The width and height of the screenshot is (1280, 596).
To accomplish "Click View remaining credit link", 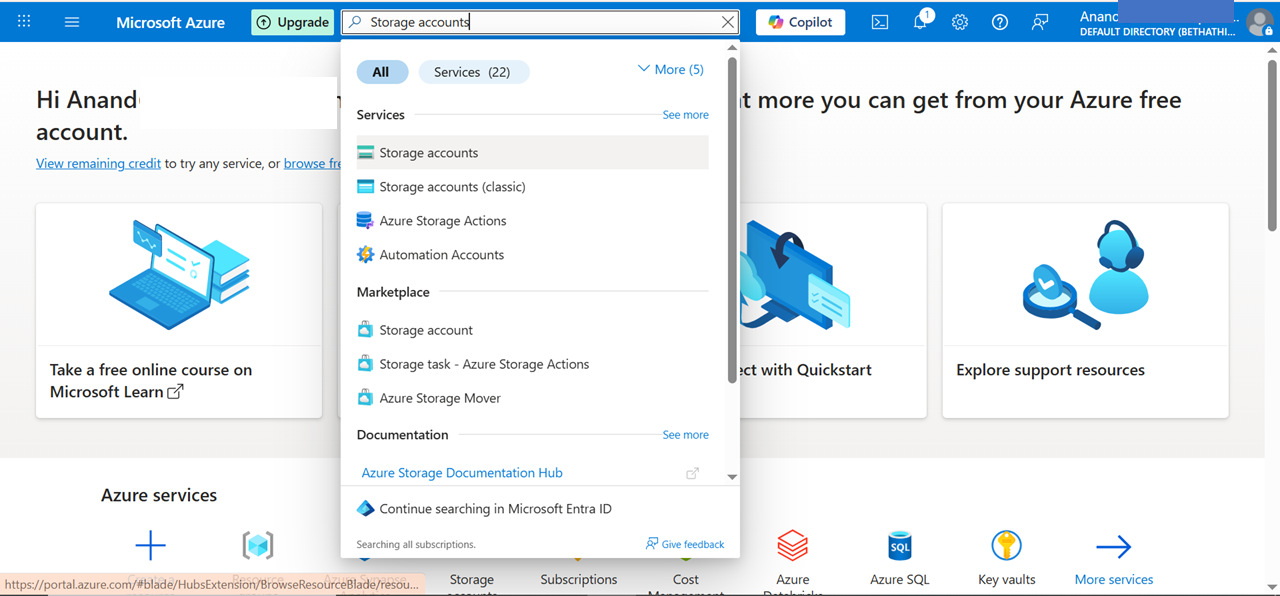I will coord(98,163).
